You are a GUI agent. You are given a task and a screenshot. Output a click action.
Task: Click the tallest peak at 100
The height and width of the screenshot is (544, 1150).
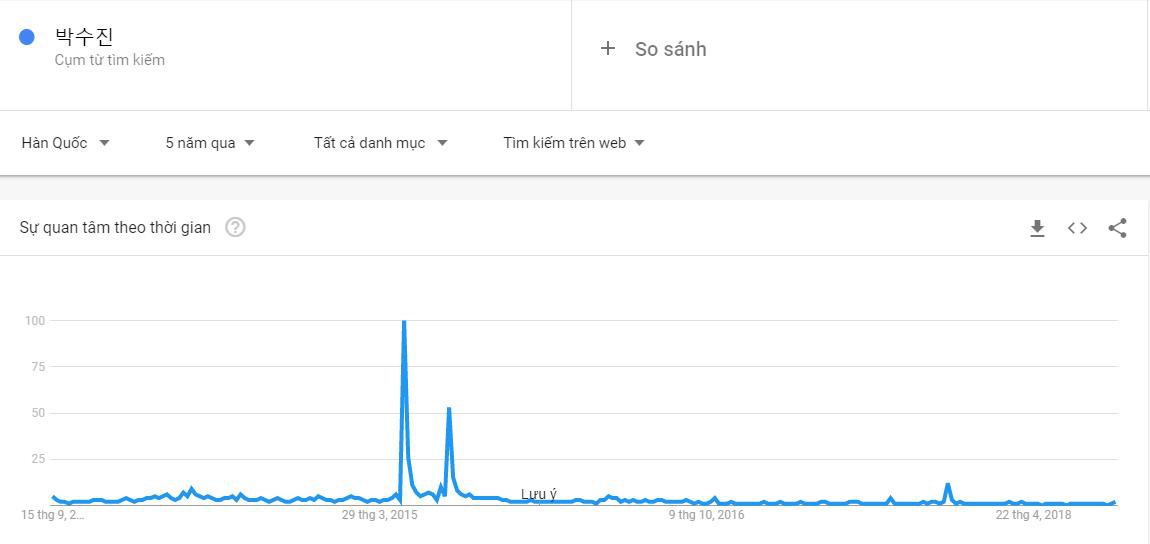(x=403, y=322)
